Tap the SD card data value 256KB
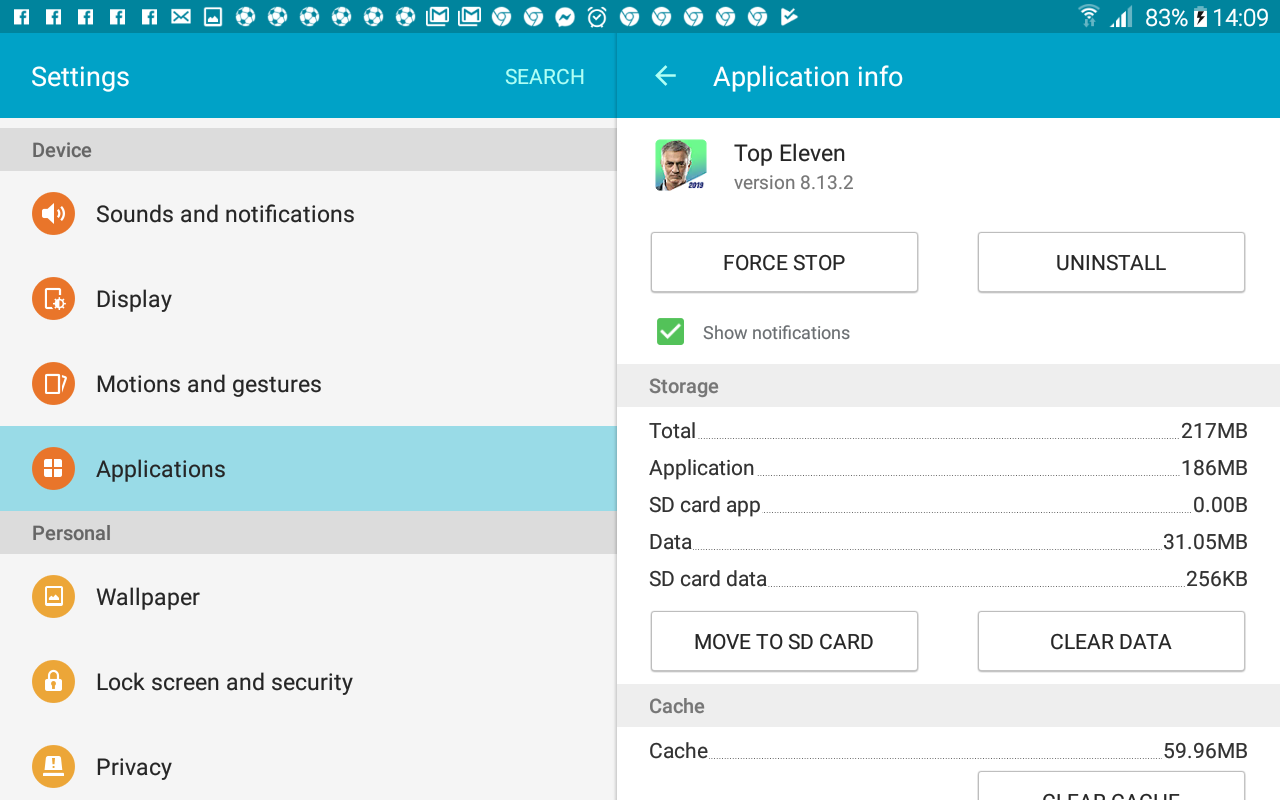This screenshot has width=1280, height=800. pyautogui.click(x=1217, y=579)
